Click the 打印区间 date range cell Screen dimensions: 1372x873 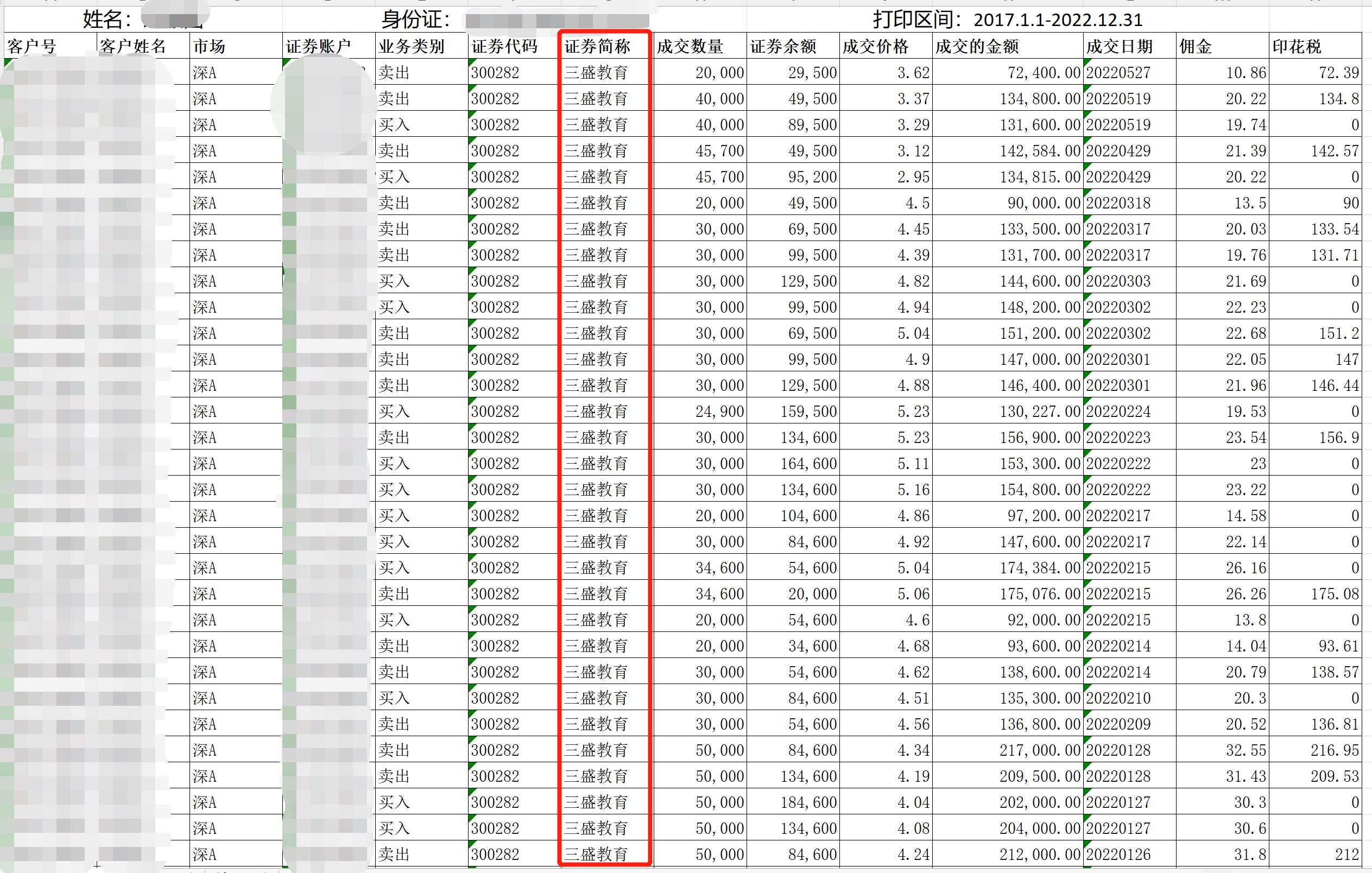pyautogui.click(x=1007, y=20)
